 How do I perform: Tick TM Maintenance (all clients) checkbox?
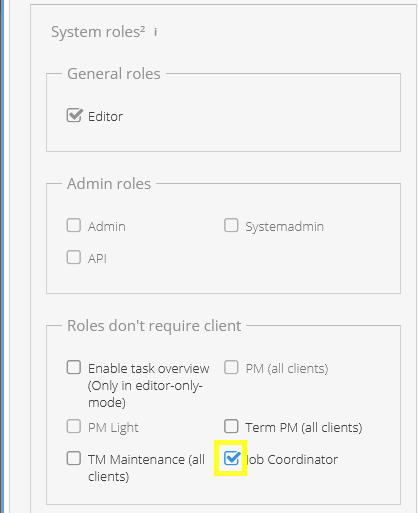coord(74,458)
